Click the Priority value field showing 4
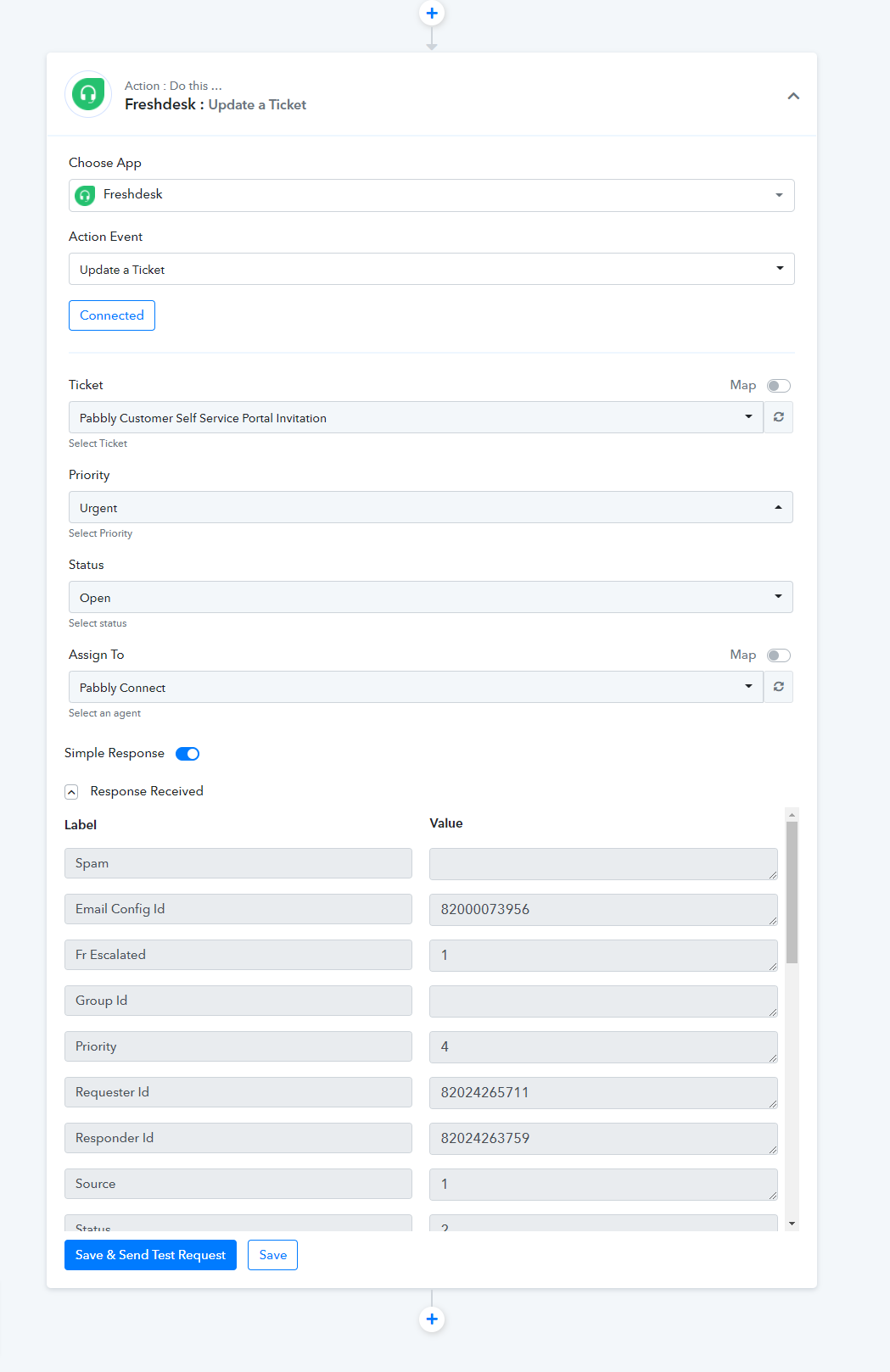 (x=603, y=1046)
